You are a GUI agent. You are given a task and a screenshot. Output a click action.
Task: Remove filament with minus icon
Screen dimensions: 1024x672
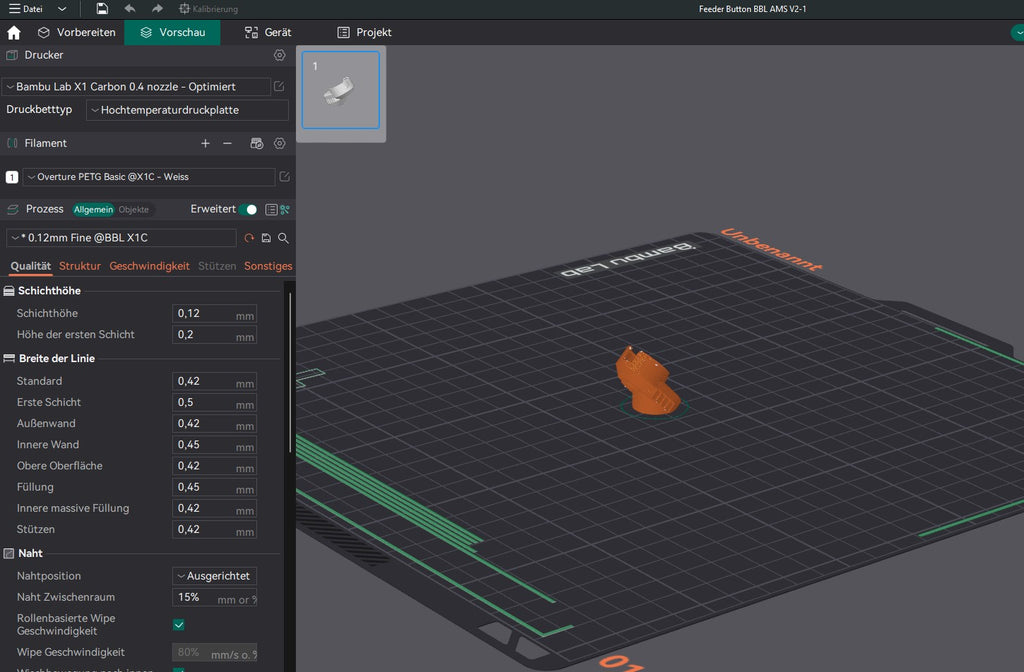tap(227, 143)
